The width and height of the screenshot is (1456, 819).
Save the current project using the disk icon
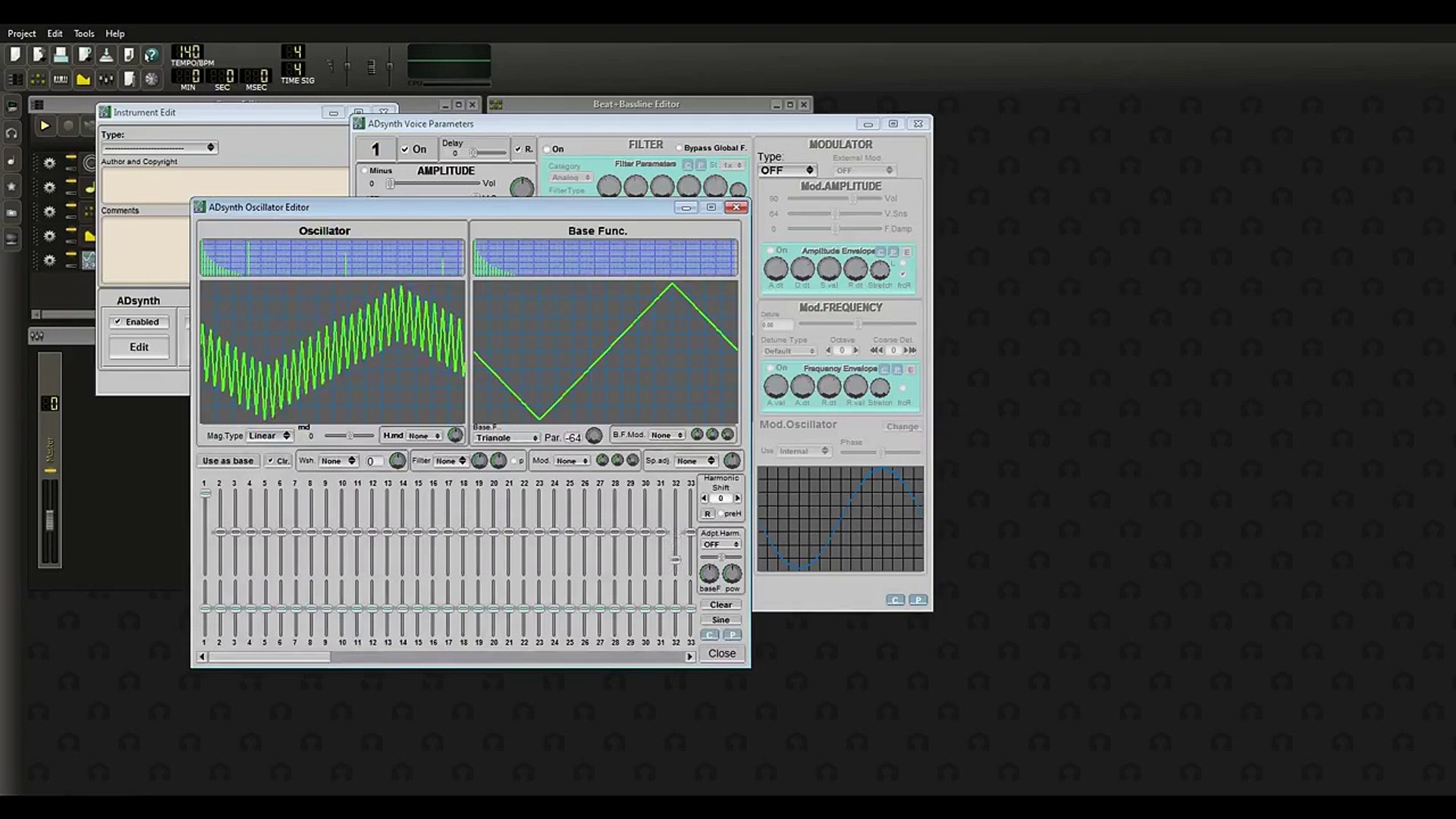61,55
